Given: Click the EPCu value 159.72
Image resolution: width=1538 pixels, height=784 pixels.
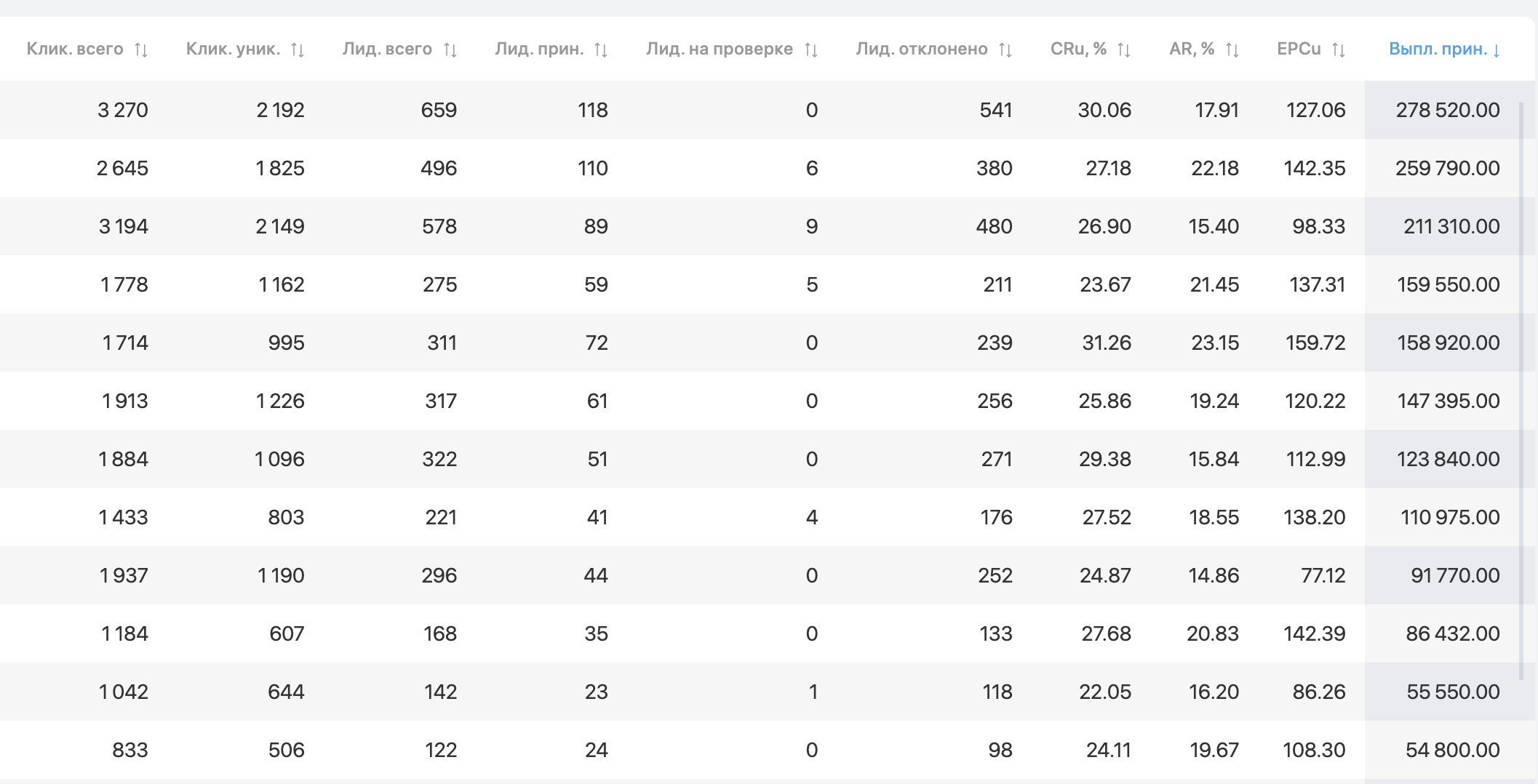Looking at the screenshot, I should coord(1315,343).
